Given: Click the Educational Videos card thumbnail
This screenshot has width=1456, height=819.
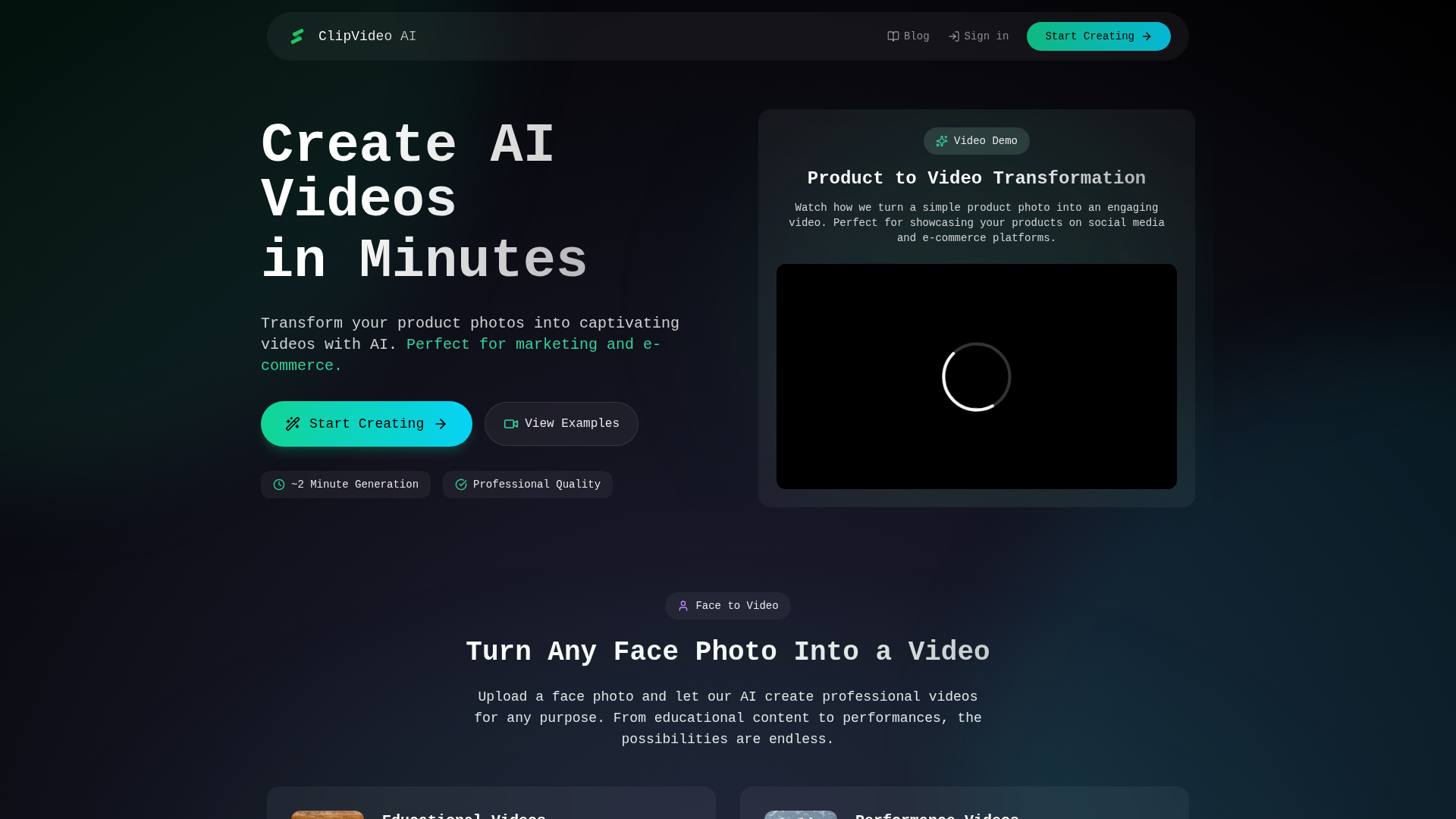Looking at the screenshot, I should pyautogui.click(x=328, y=814).
